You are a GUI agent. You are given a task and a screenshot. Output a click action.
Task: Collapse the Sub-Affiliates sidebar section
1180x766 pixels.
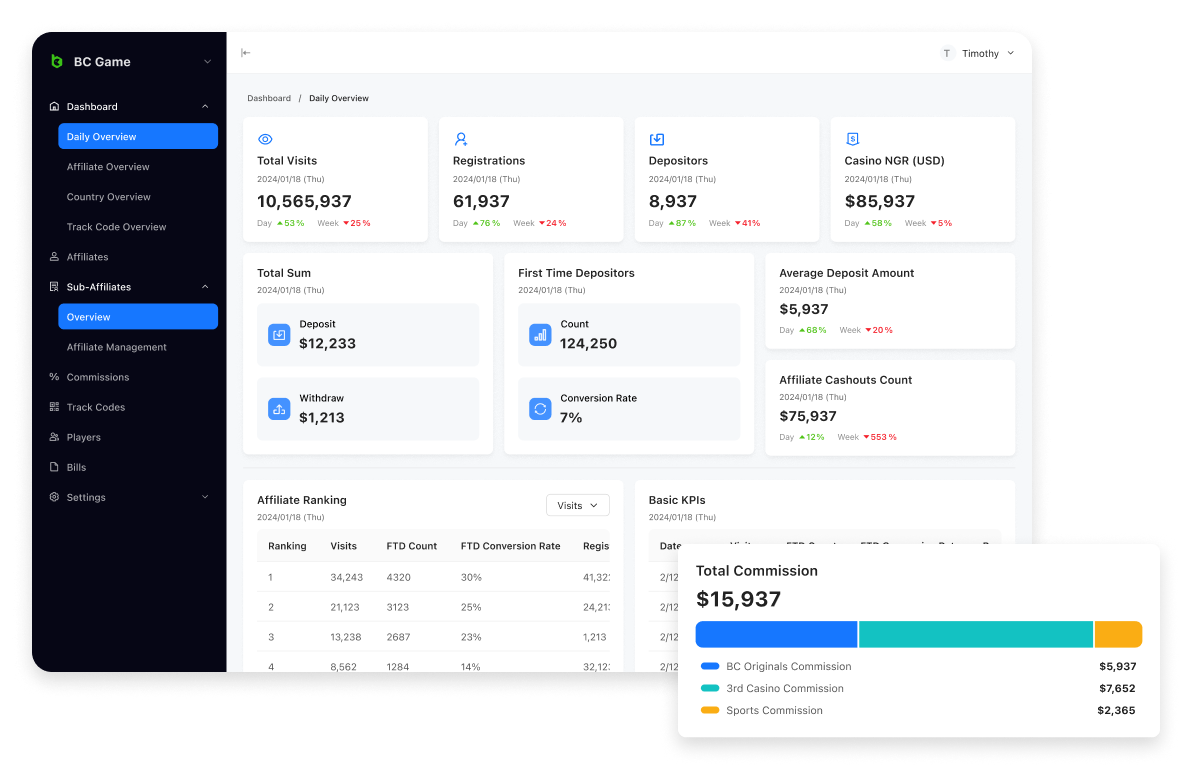(205, 287)
